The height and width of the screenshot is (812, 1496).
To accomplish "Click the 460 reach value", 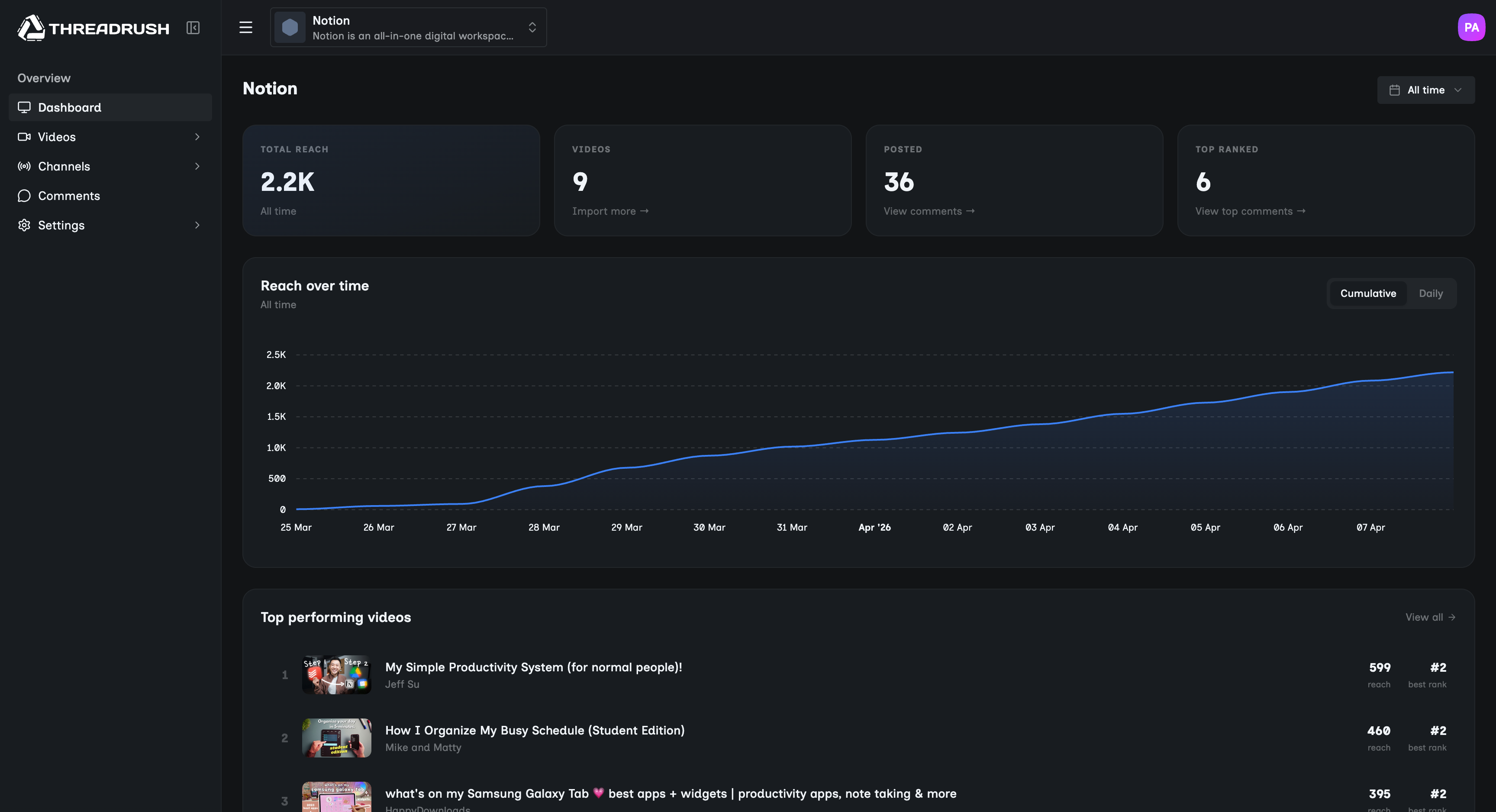I will (x=1379, y=731).
